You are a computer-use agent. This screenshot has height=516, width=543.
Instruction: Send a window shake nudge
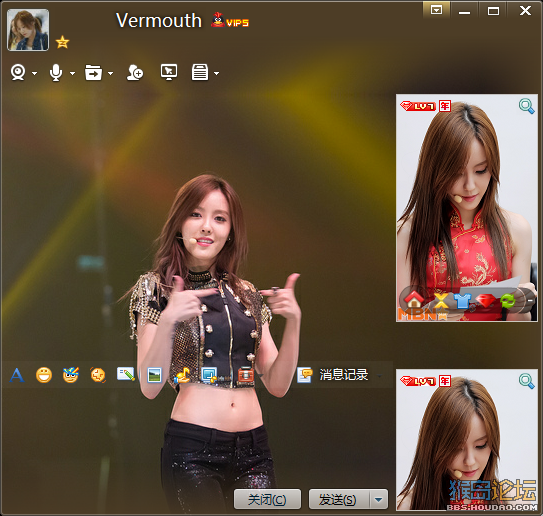point(98,375)
